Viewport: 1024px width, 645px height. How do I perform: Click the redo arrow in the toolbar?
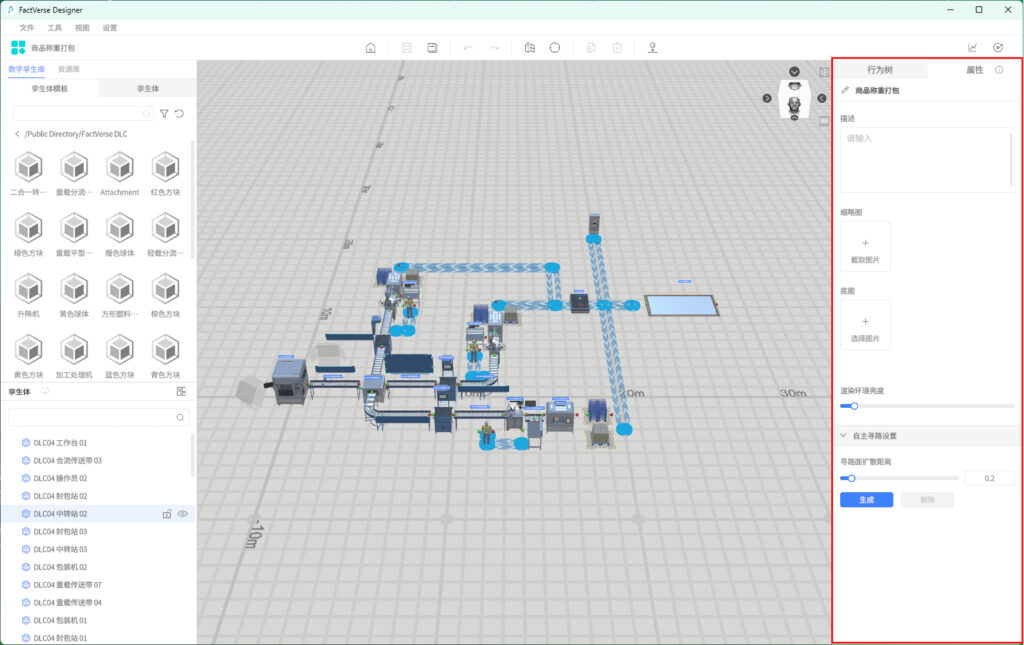point(494,48)
